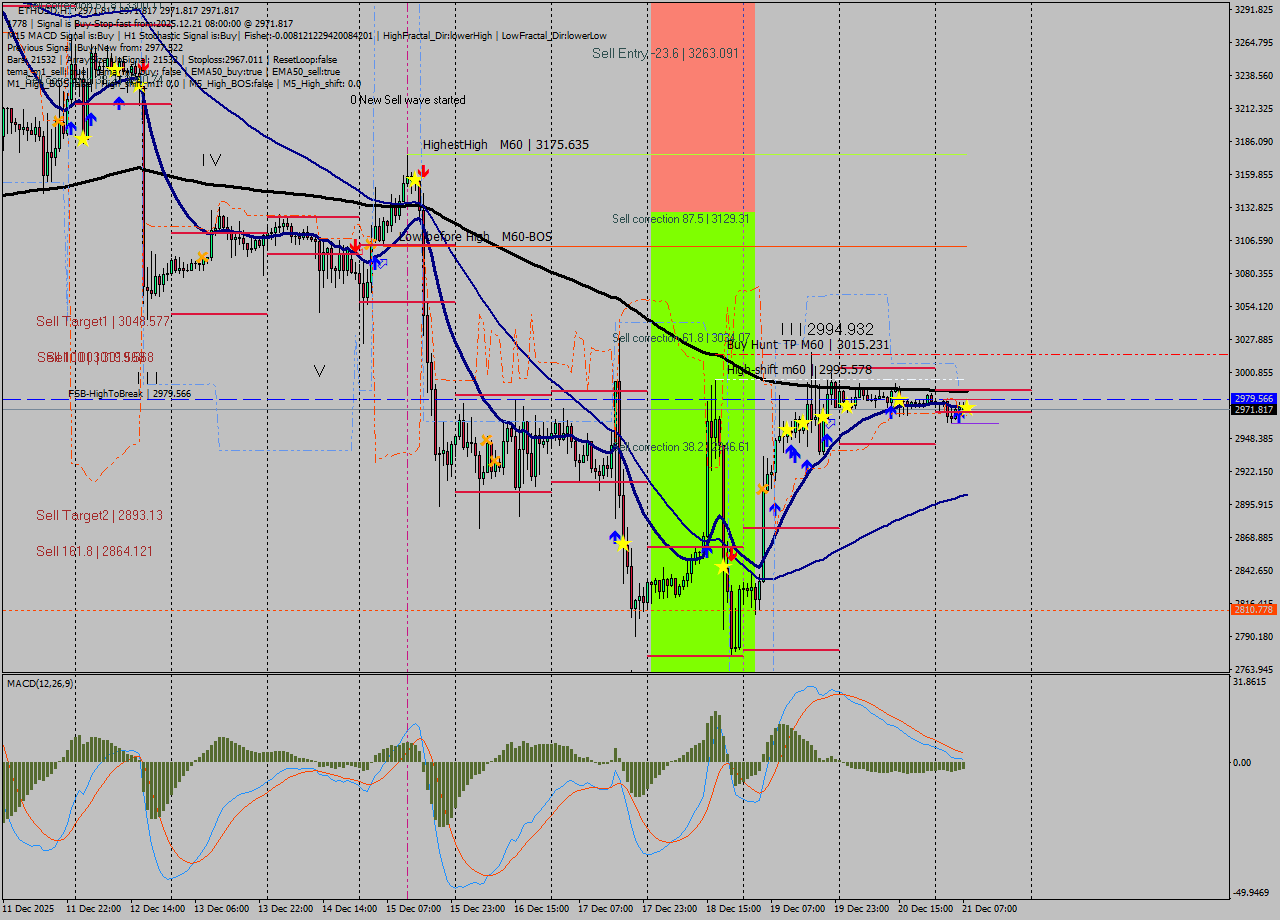This screenshot has height=920, width=1280.
Task: Select the black 2971.817 current price tag
Action: 1253,409
